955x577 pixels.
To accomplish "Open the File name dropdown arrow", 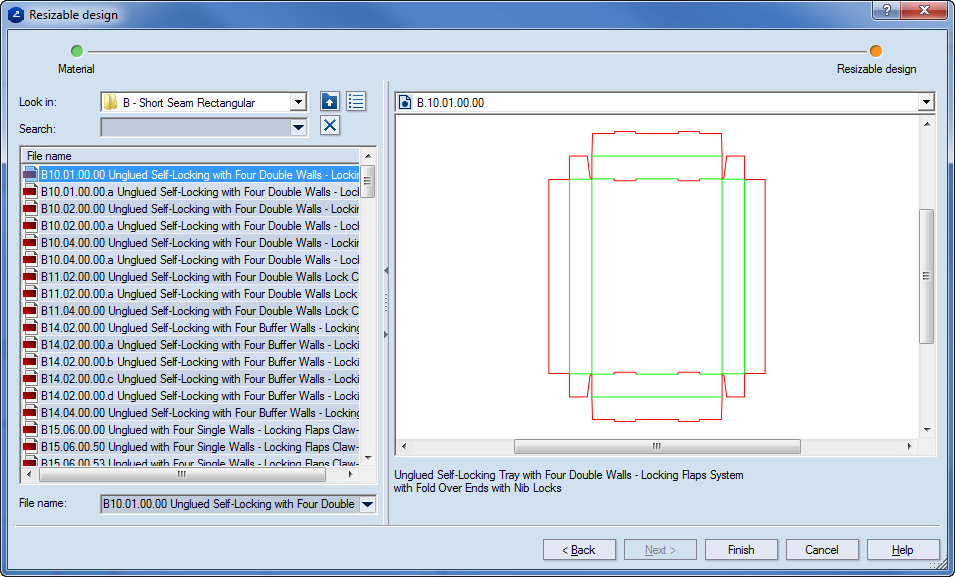I will (x=367, y=505).
